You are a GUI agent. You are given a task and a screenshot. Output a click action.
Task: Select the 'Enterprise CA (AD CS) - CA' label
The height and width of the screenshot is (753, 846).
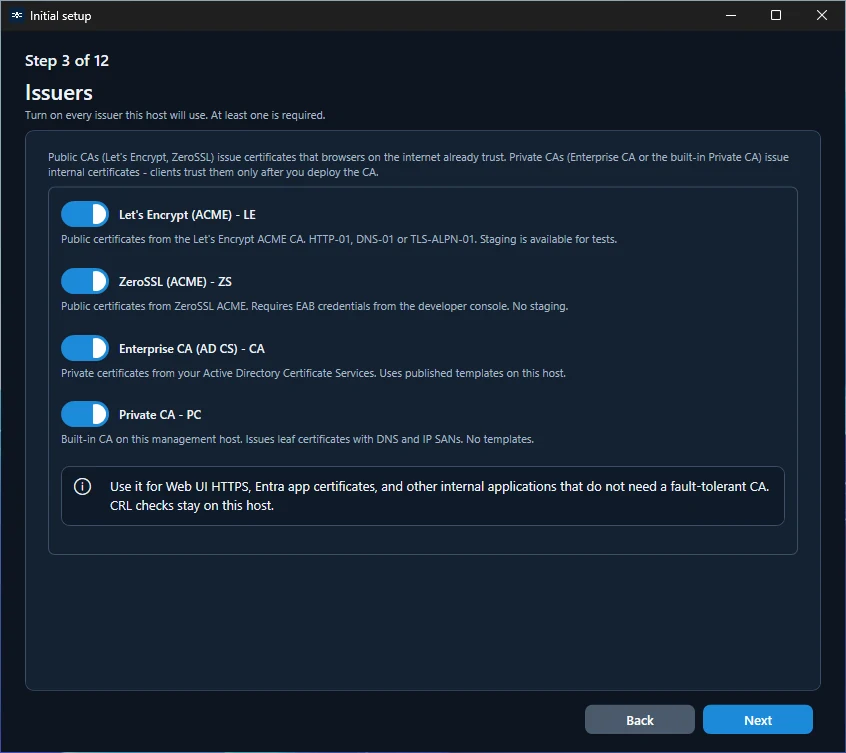tap(192, 348)
